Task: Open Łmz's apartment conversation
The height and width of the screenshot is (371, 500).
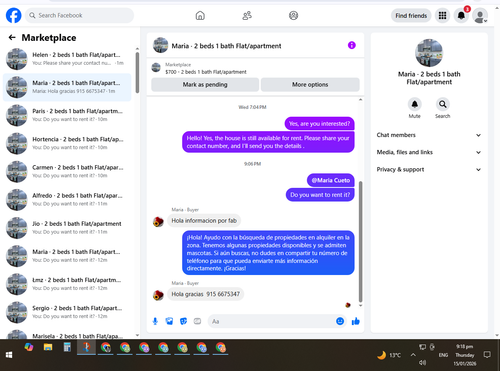Action: click(x=67, y=284)
